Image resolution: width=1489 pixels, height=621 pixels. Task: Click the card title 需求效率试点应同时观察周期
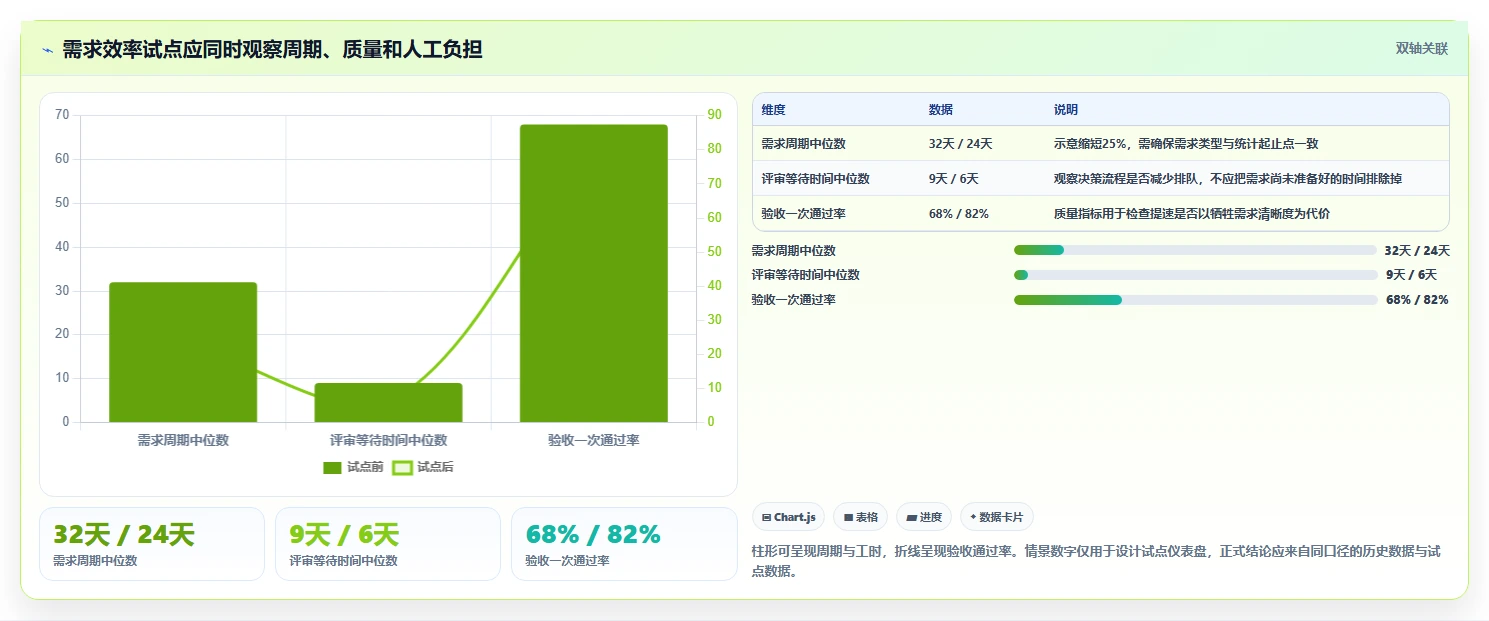[272, 49]
